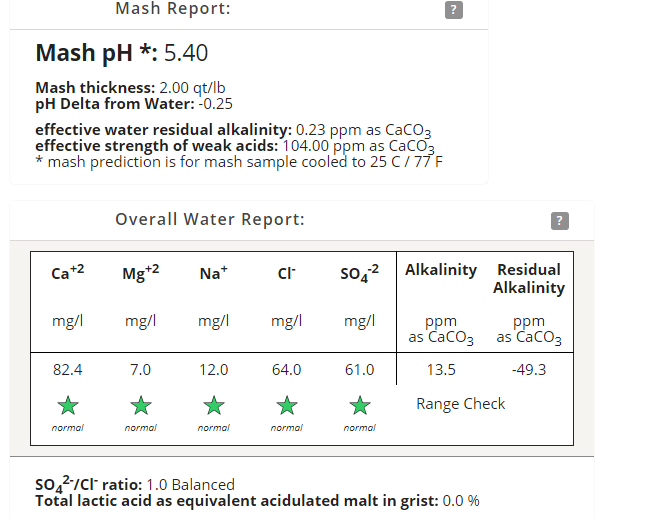The image size is (660, 519).
Task: Click the green star under Sulfate
Action: click(360, 405)
